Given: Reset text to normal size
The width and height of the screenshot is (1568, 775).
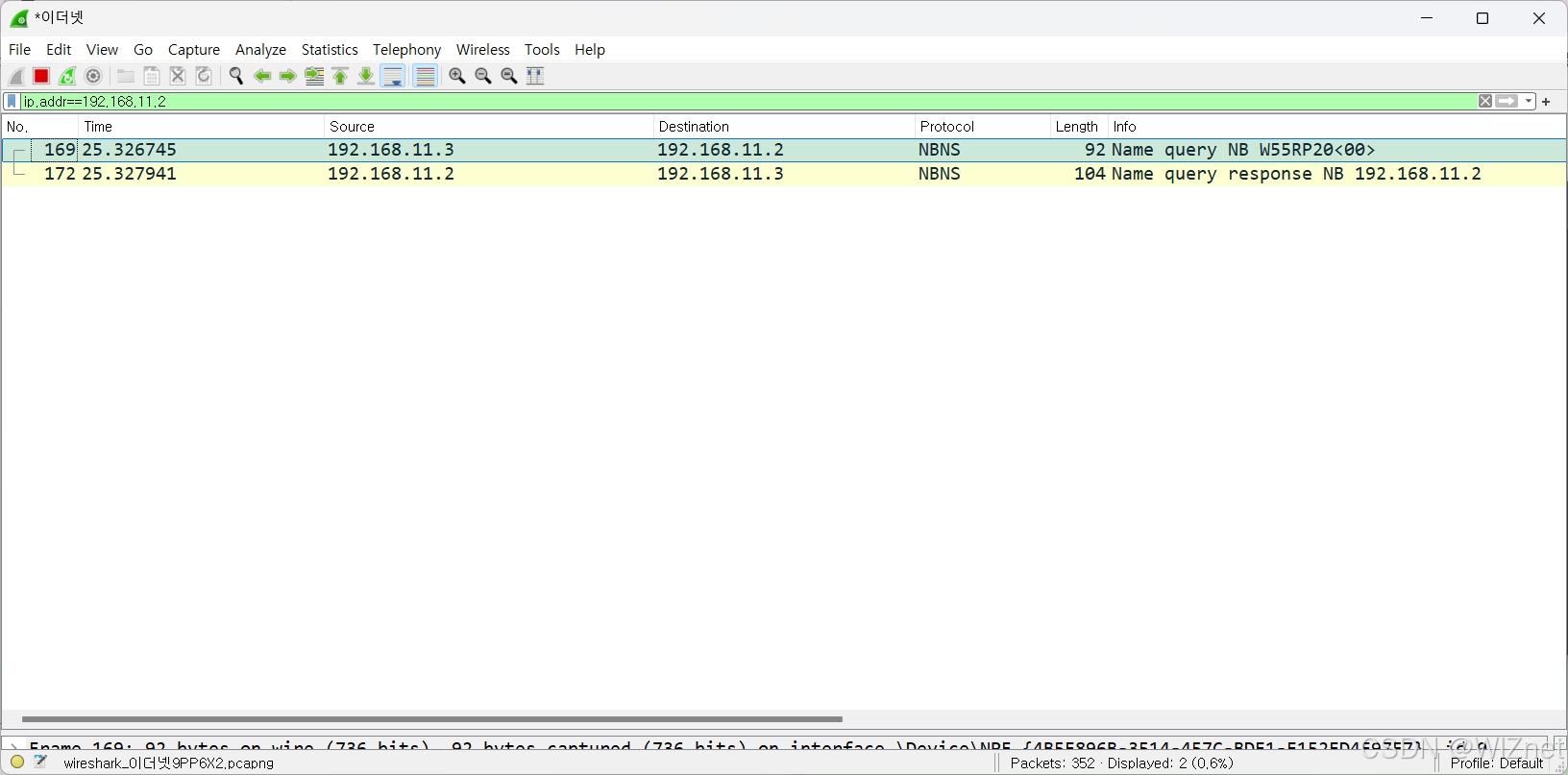Looking at the screenshot, I should coord(509,76).
